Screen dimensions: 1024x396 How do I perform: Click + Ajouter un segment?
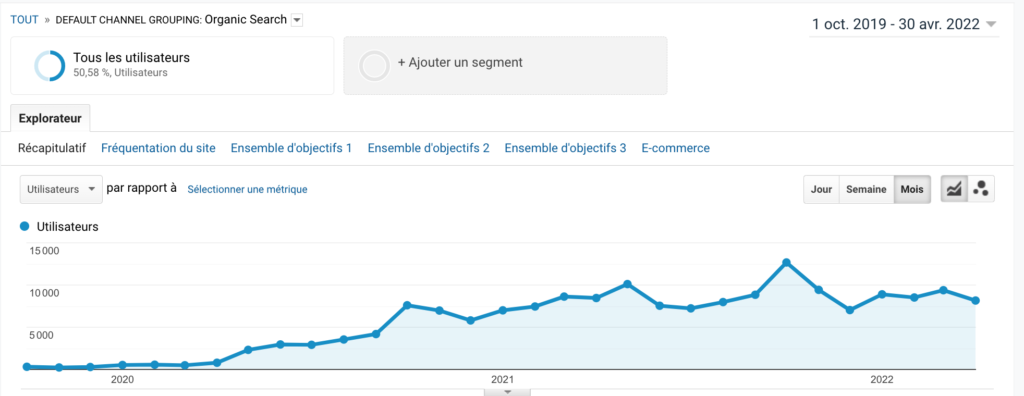[460, 63]
